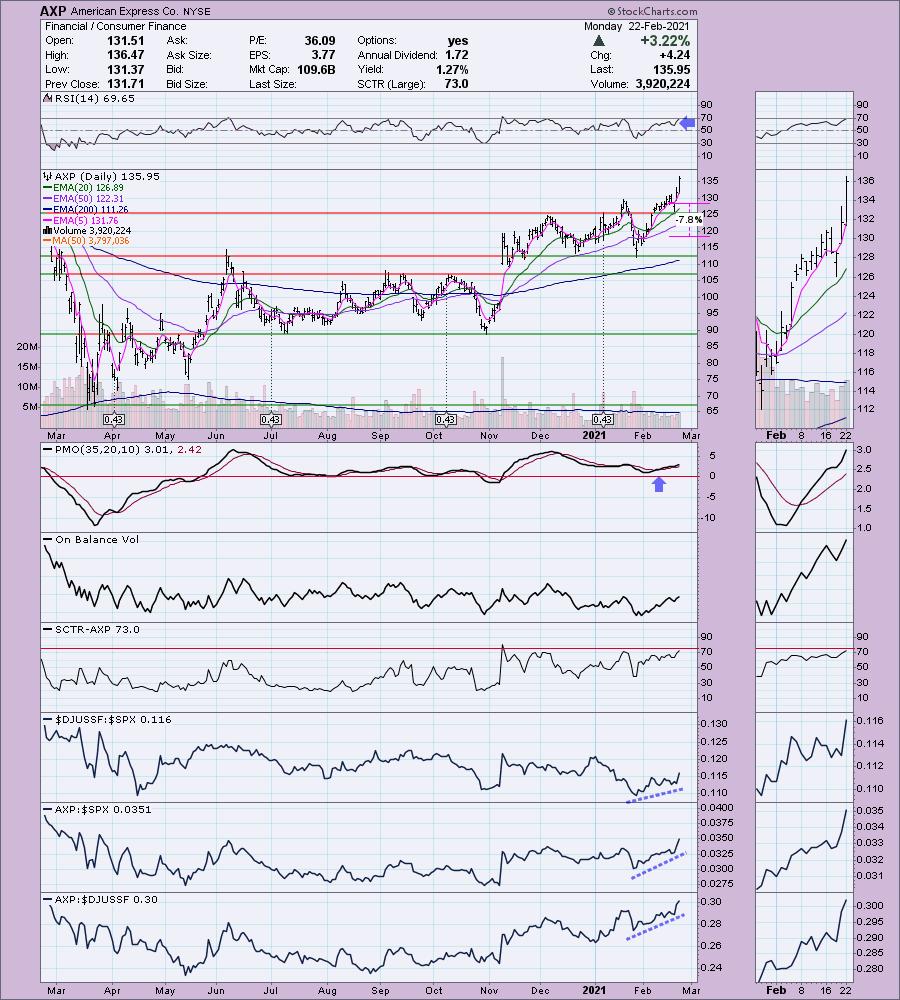Viewport: 900px width, 1000px height.
Task: Click the 0.43 dividend marker near Jul
Action: 271,419
